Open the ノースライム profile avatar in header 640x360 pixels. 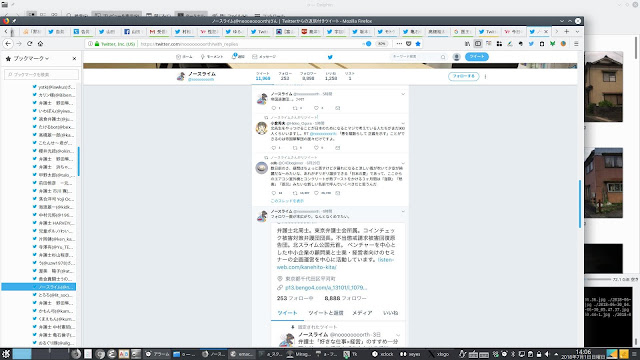181,76
